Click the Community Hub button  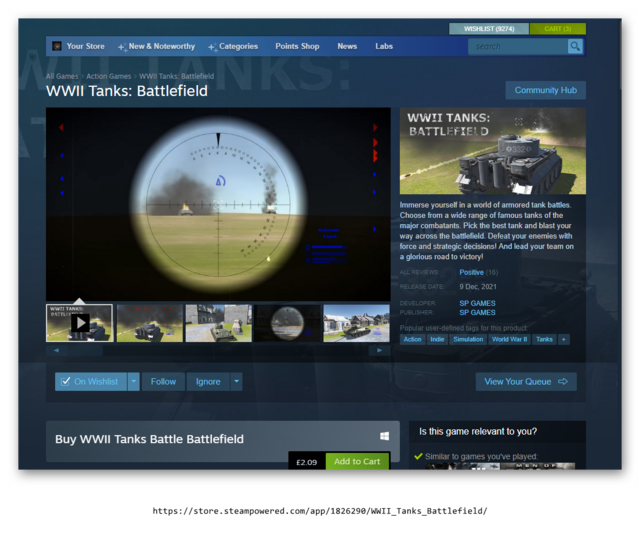click(546, 90)
